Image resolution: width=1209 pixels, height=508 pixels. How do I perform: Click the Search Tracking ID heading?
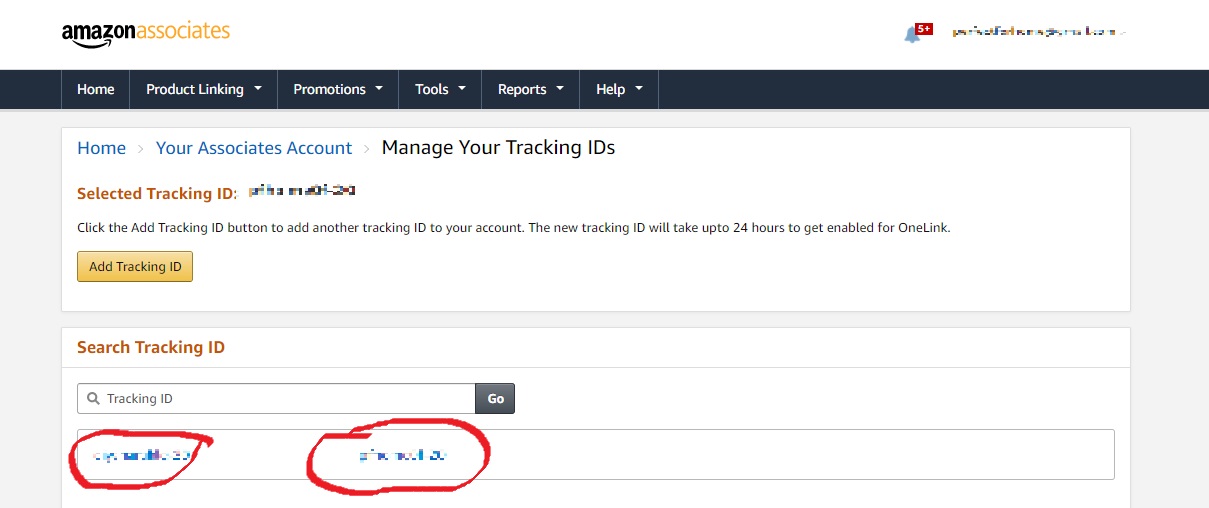click(x=151, y=347)
